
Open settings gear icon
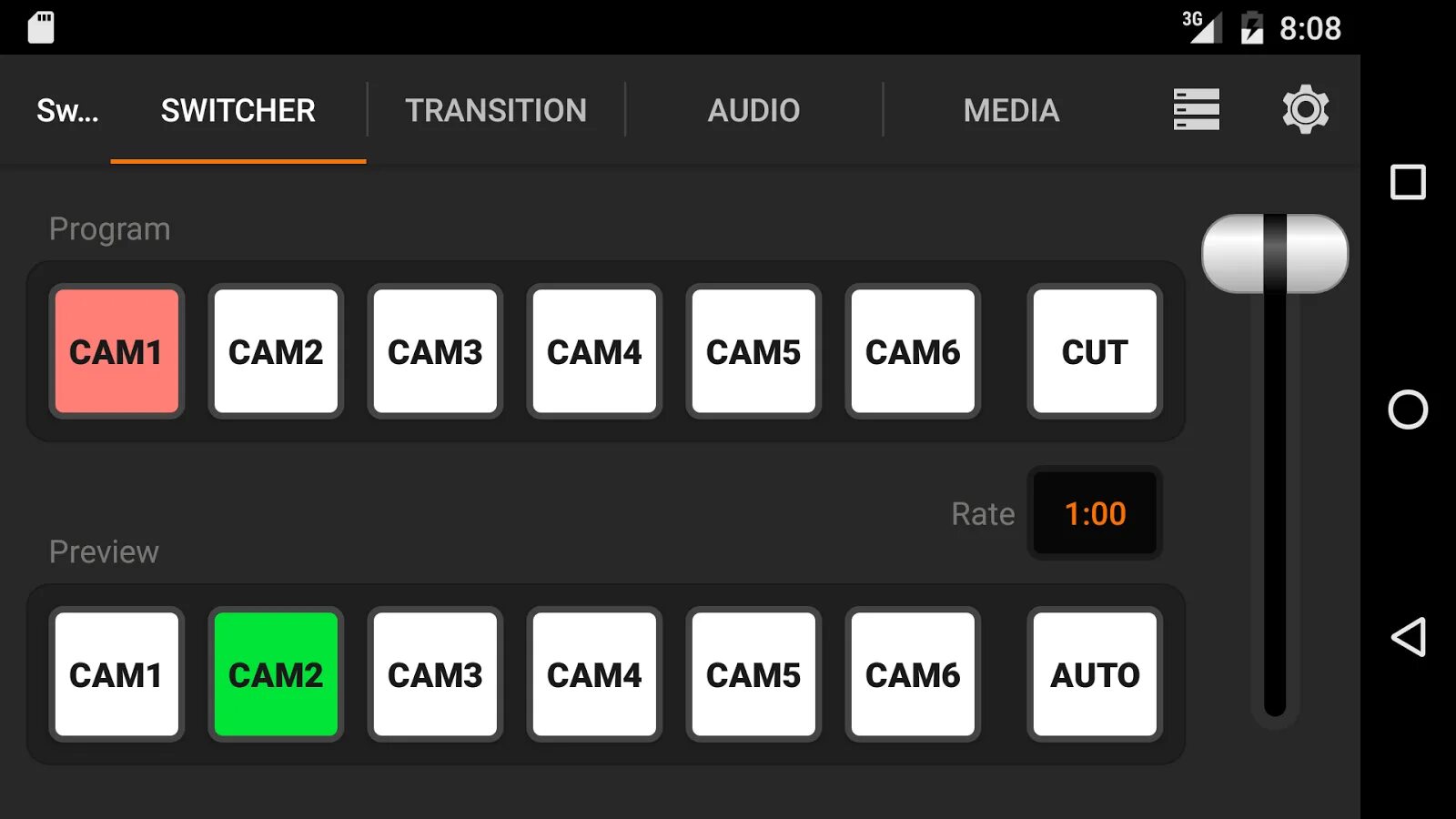(1305, 109)
